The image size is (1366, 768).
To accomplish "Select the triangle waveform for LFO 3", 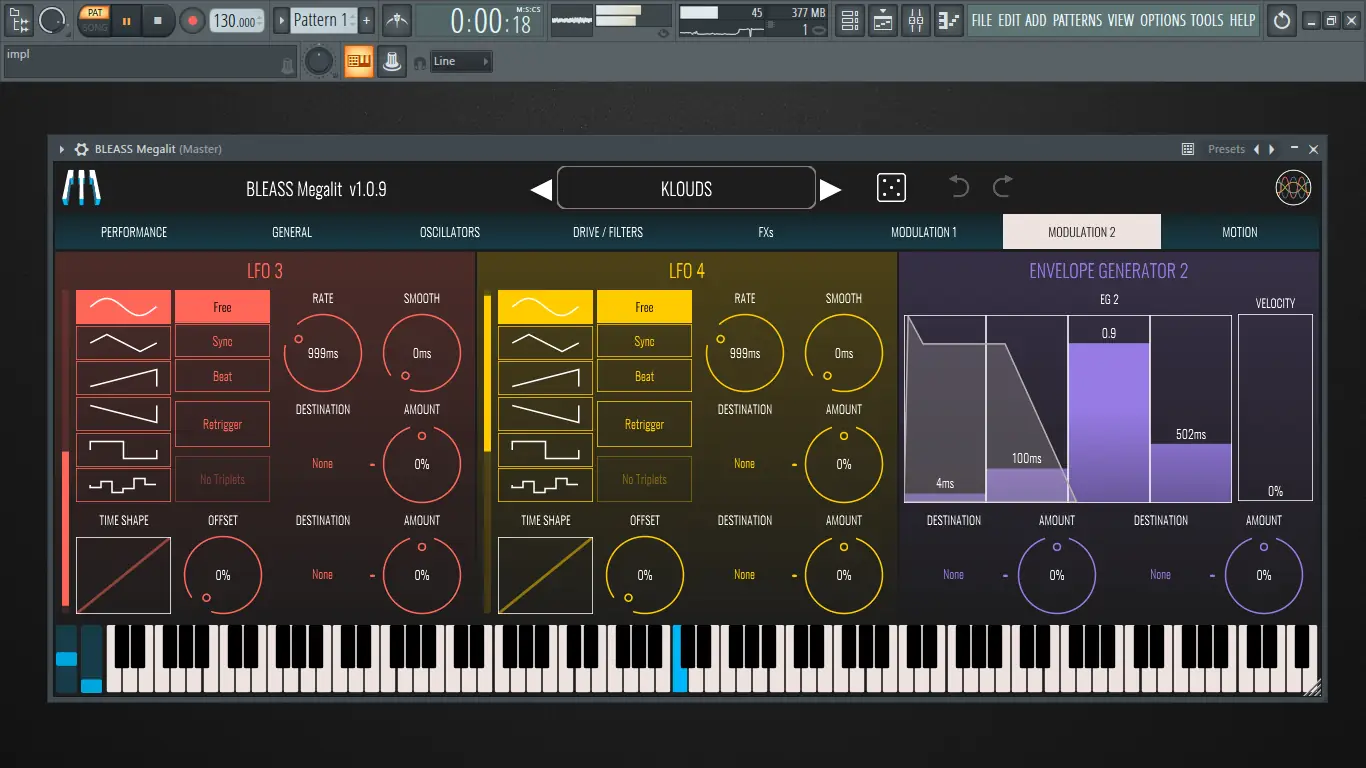I will tap(123, 342).
